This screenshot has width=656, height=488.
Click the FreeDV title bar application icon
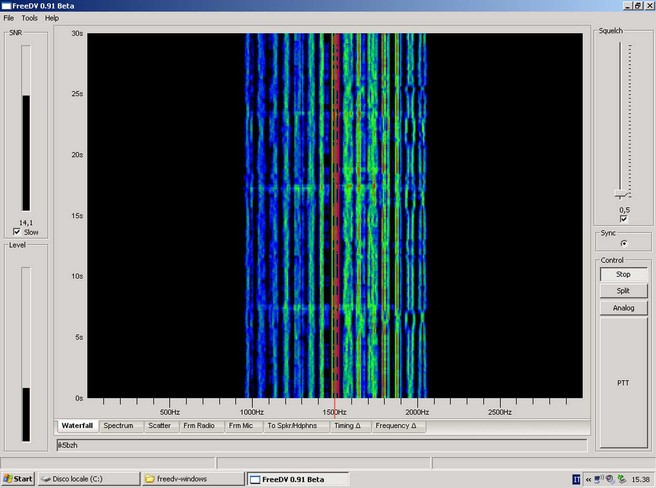[x=6, y=6]
